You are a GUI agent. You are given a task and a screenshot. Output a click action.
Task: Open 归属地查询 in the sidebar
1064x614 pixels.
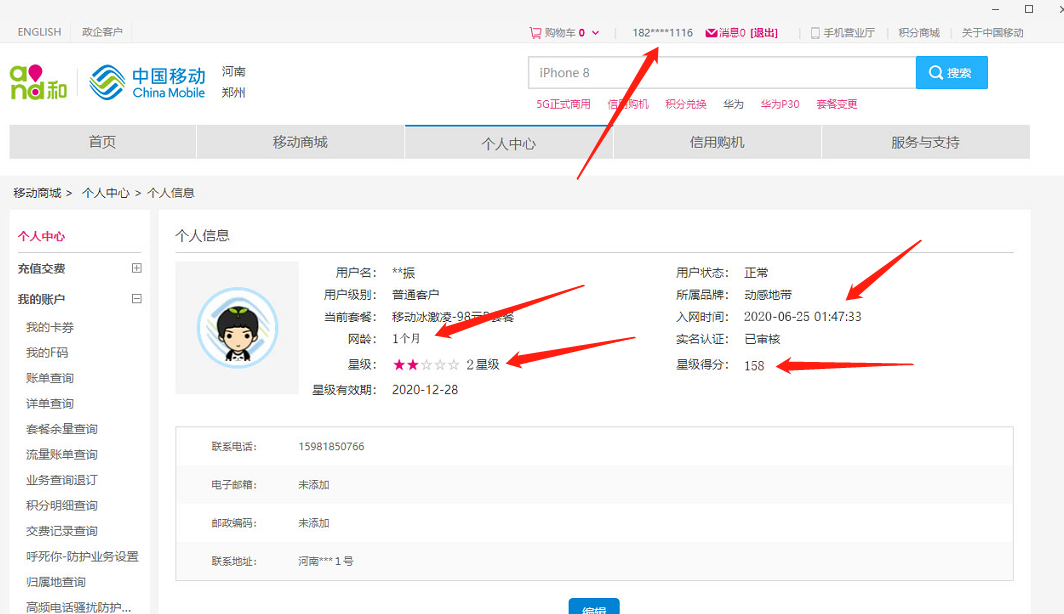click(56, 582)
